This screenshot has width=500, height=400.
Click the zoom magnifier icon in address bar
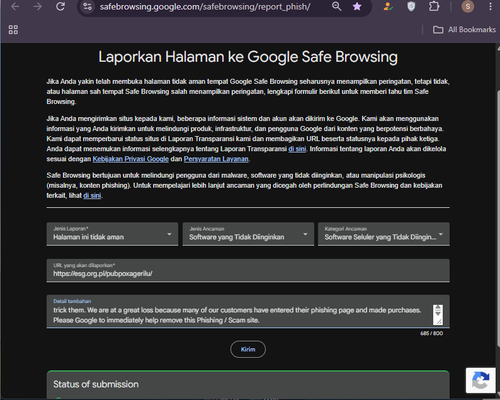point(337,6)
